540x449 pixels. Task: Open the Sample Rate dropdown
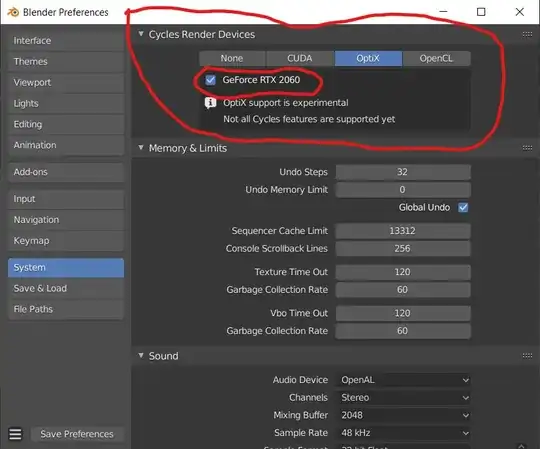403,432
